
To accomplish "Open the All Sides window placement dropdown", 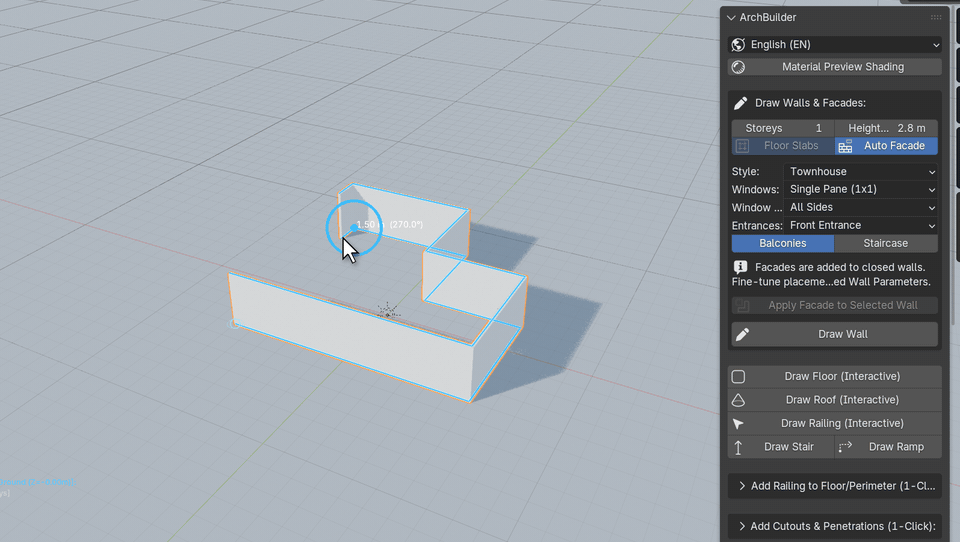I will click(x=861, y=207).
